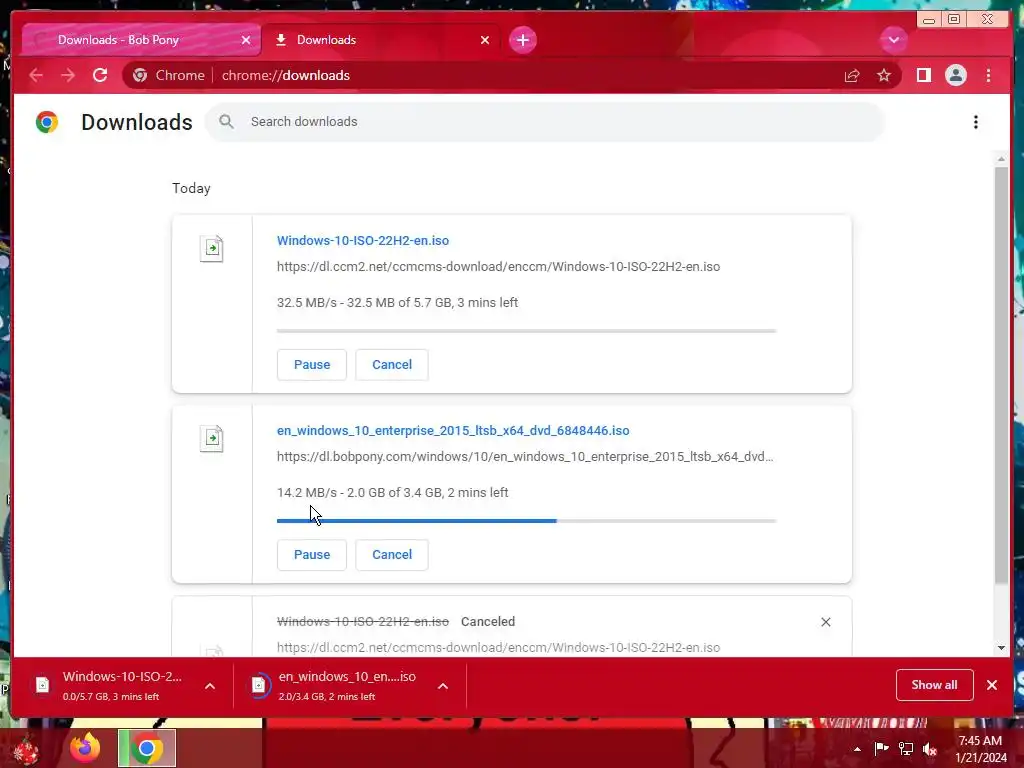1024x768 pixels.
Task: Close the active Downloads tab
Action: click(485, 40)
